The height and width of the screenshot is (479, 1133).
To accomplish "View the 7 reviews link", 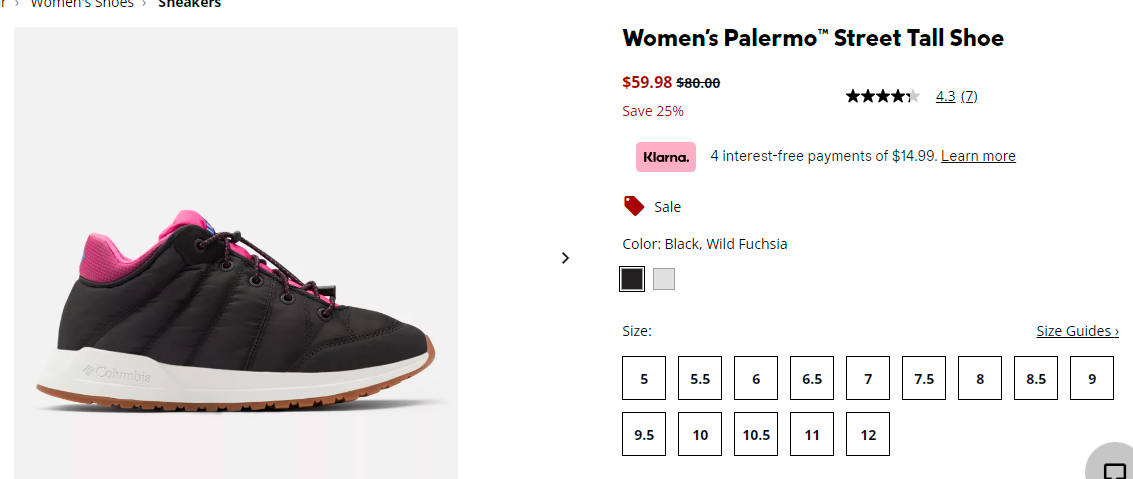I will pyautogui.click(x=969, y=96).
